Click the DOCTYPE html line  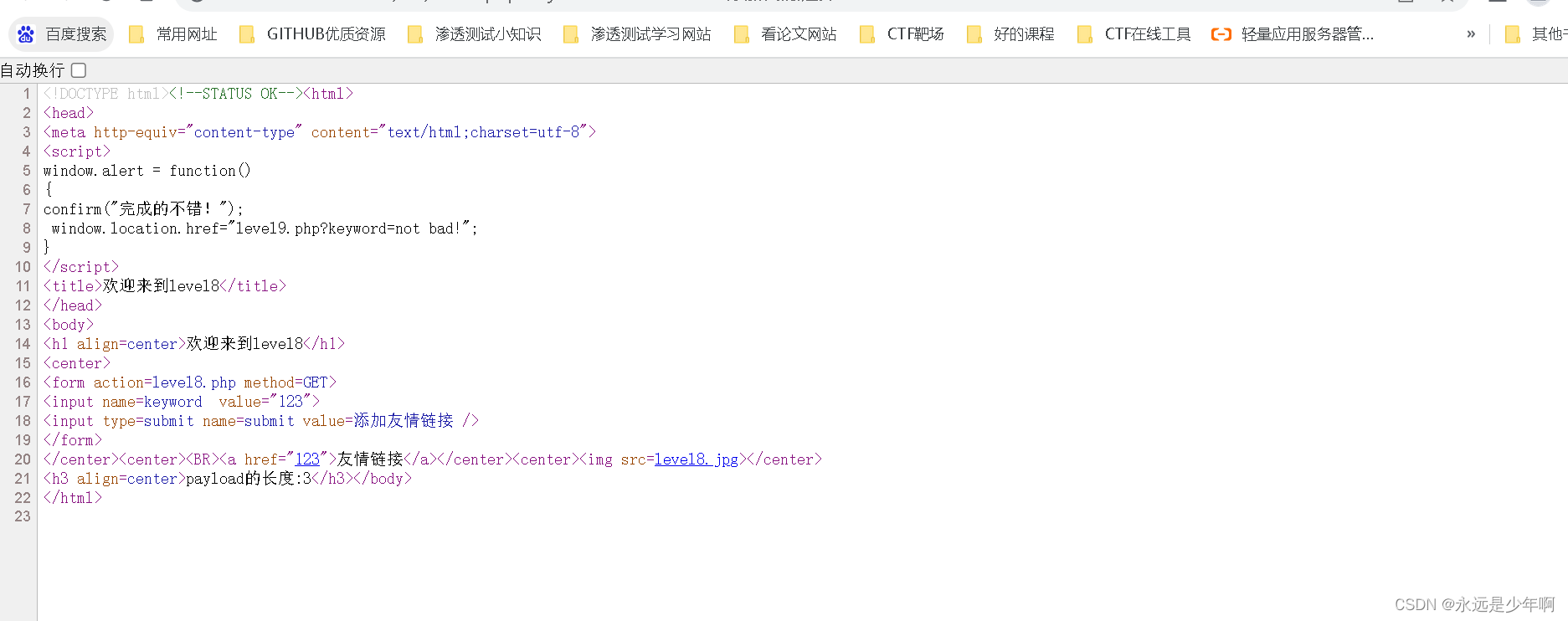click(x=198, y=94)
